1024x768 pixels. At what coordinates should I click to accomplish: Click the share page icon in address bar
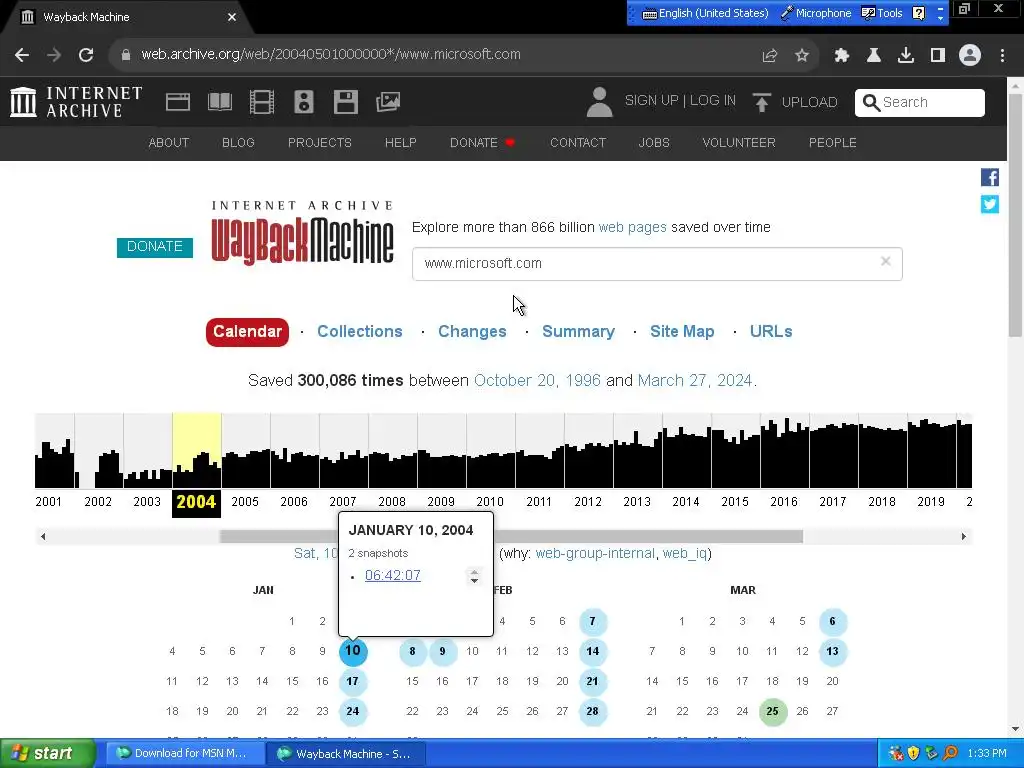click(x=769, y=55)
